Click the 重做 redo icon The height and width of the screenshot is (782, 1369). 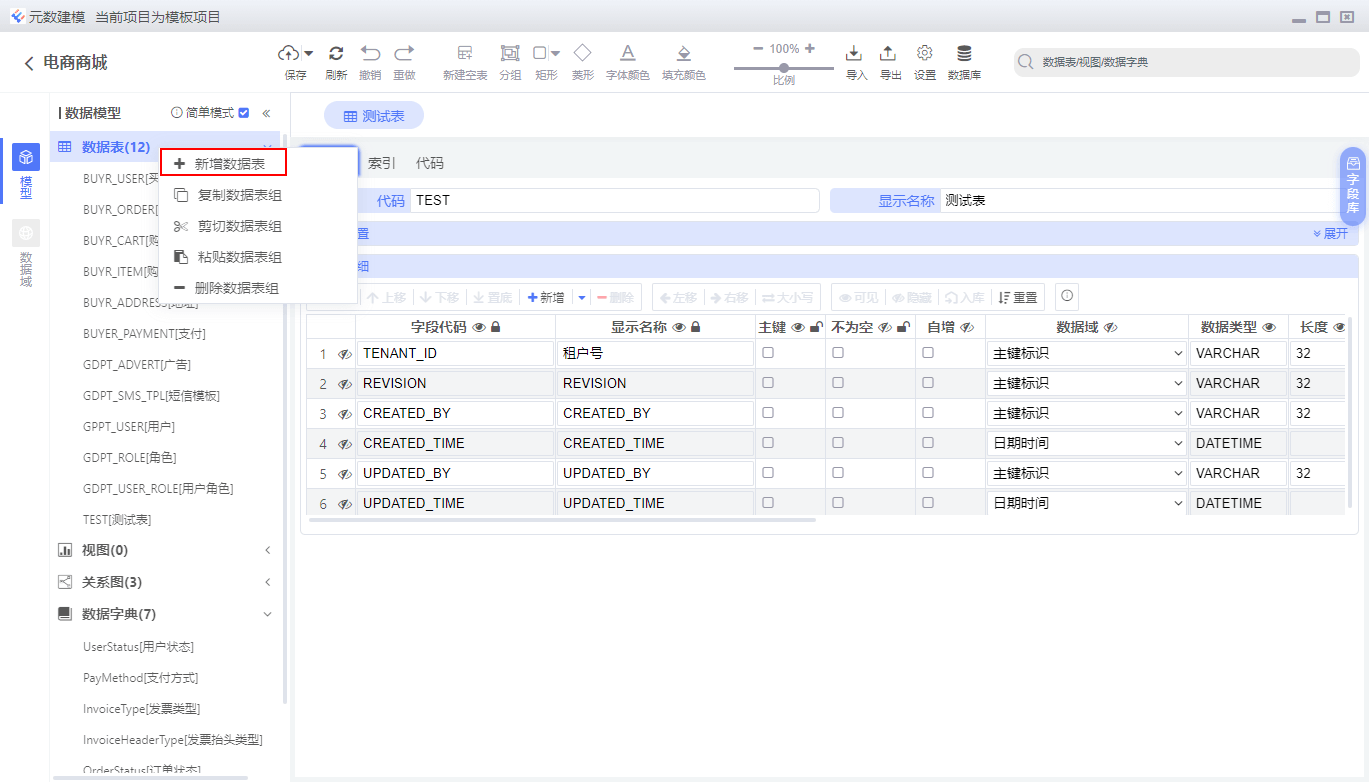404,53
